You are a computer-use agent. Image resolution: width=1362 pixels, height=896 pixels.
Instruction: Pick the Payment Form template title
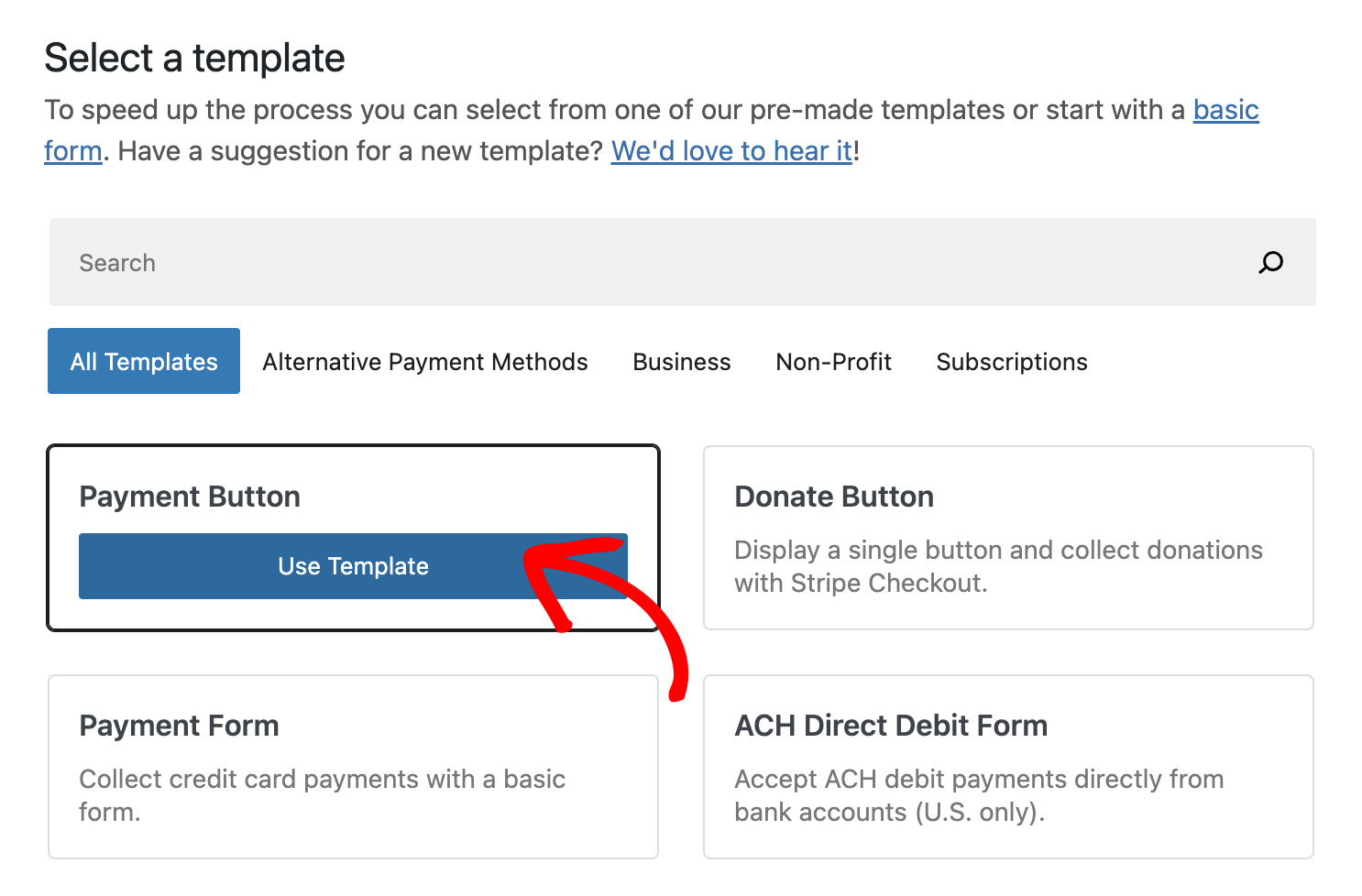[x=179, y=726]
